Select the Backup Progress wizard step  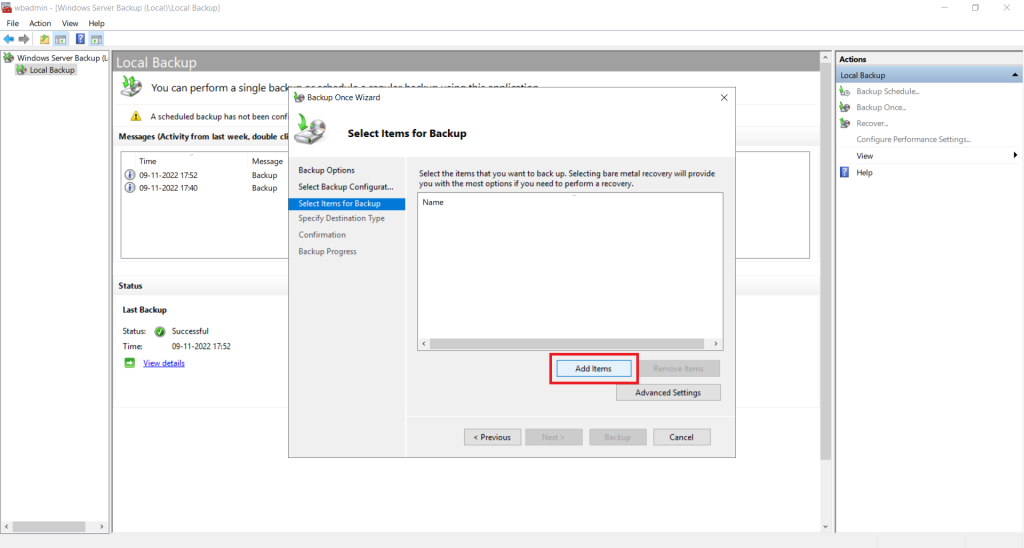pyautogui.click(x=327, y=251)
